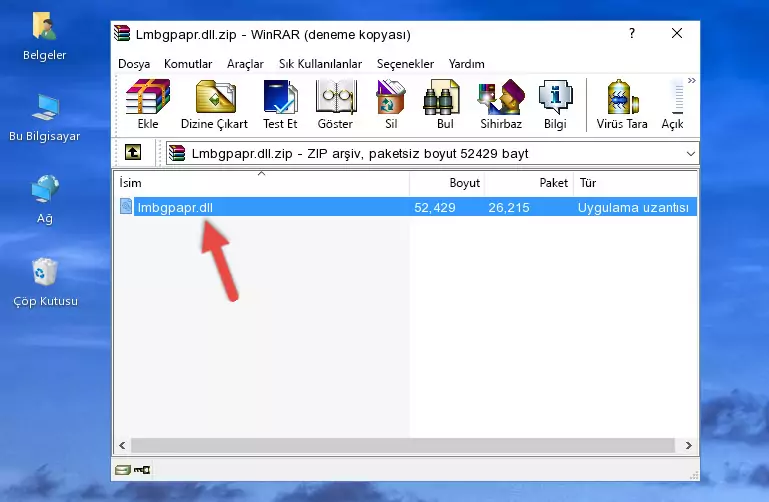
Task: Click the Uygulama uzantısı type cell
Action: click(x=633, y=207)
